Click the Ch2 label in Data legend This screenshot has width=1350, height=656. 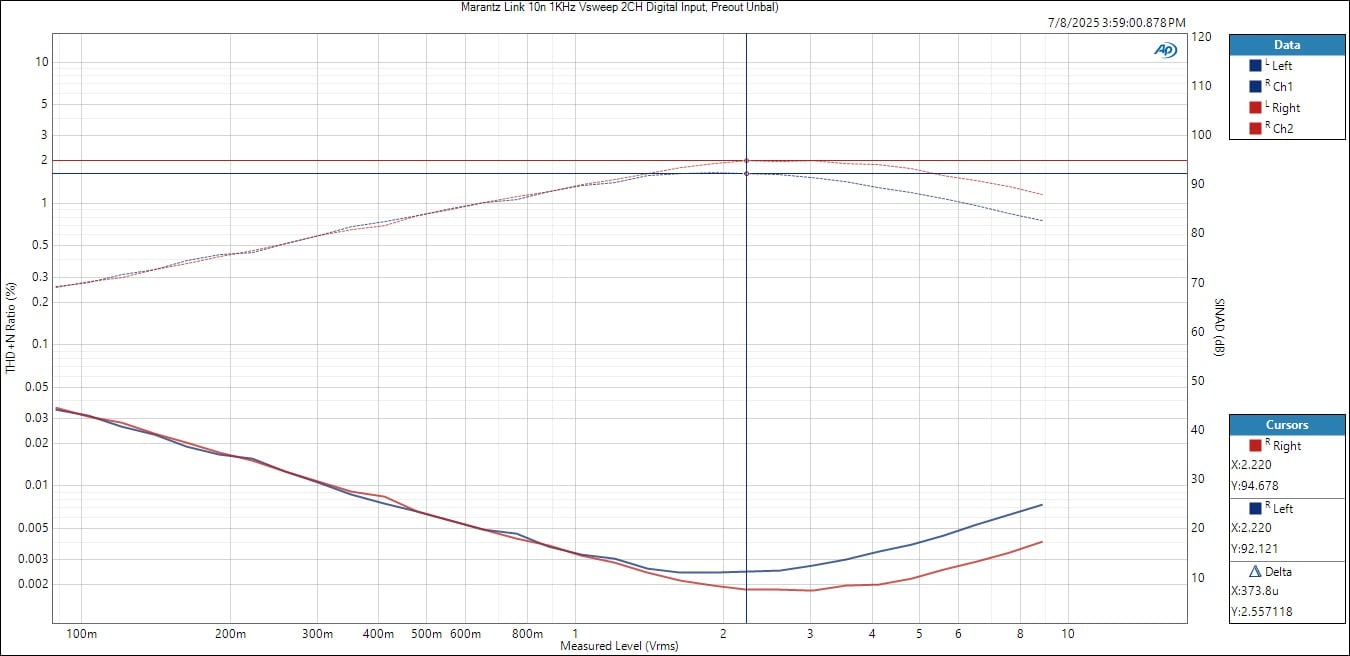click(x=1282, y=129)
